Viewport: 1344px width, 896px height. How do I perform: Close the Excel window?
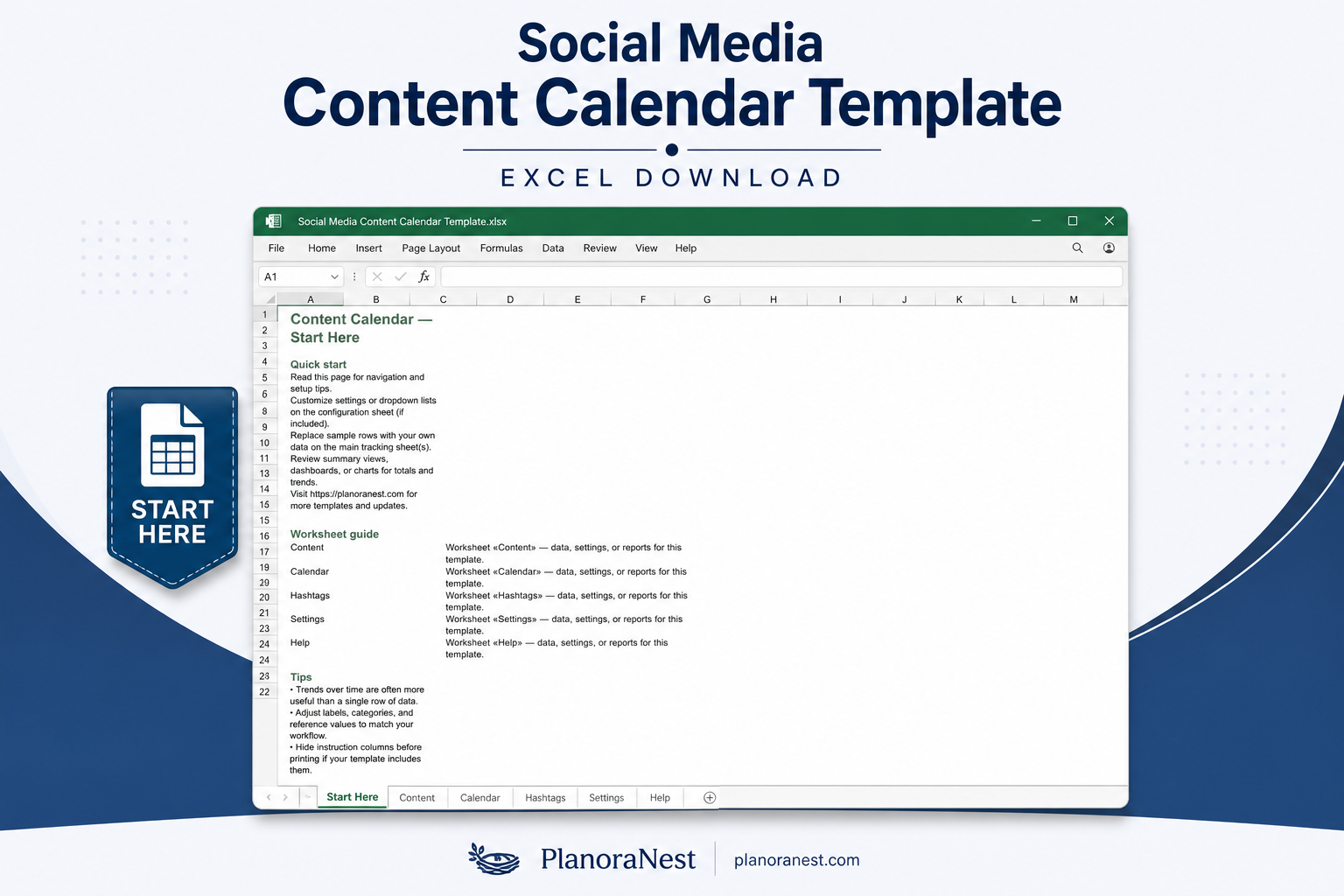pos(1109,221)
